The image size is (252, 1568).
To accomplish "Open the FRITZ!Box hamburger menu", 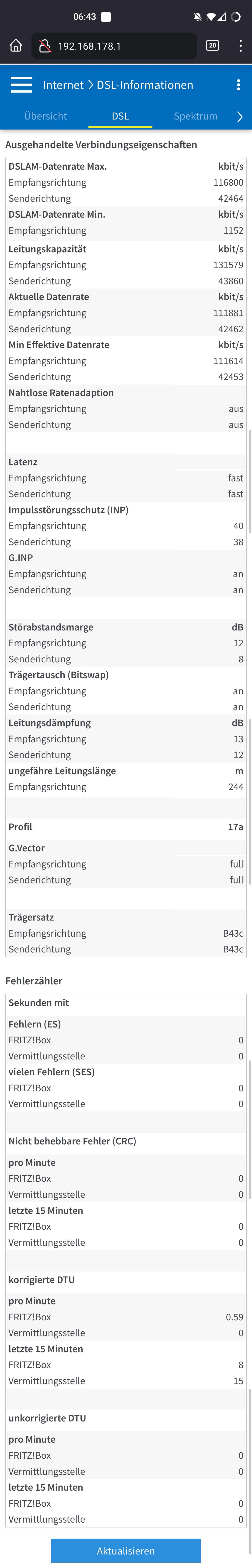I will (x=21, y=85).
